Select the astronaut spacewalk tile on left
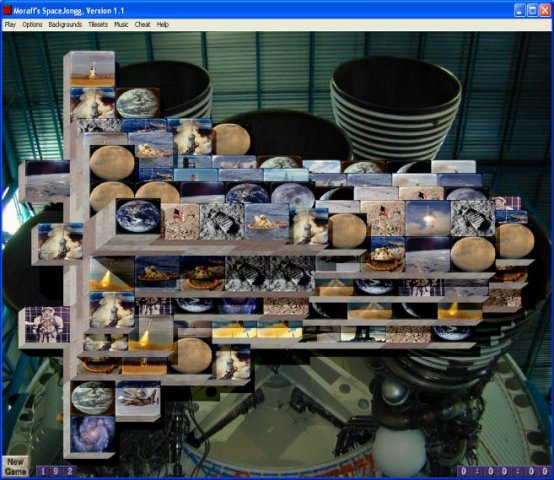Screen dimensions: 554x480 [x=47, y=324]
